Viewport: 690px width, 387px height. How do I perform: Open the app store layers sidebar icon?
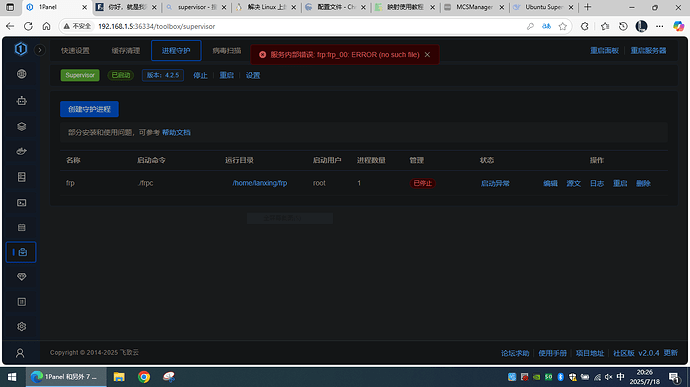pyautogui.click(x=21, y=126)
